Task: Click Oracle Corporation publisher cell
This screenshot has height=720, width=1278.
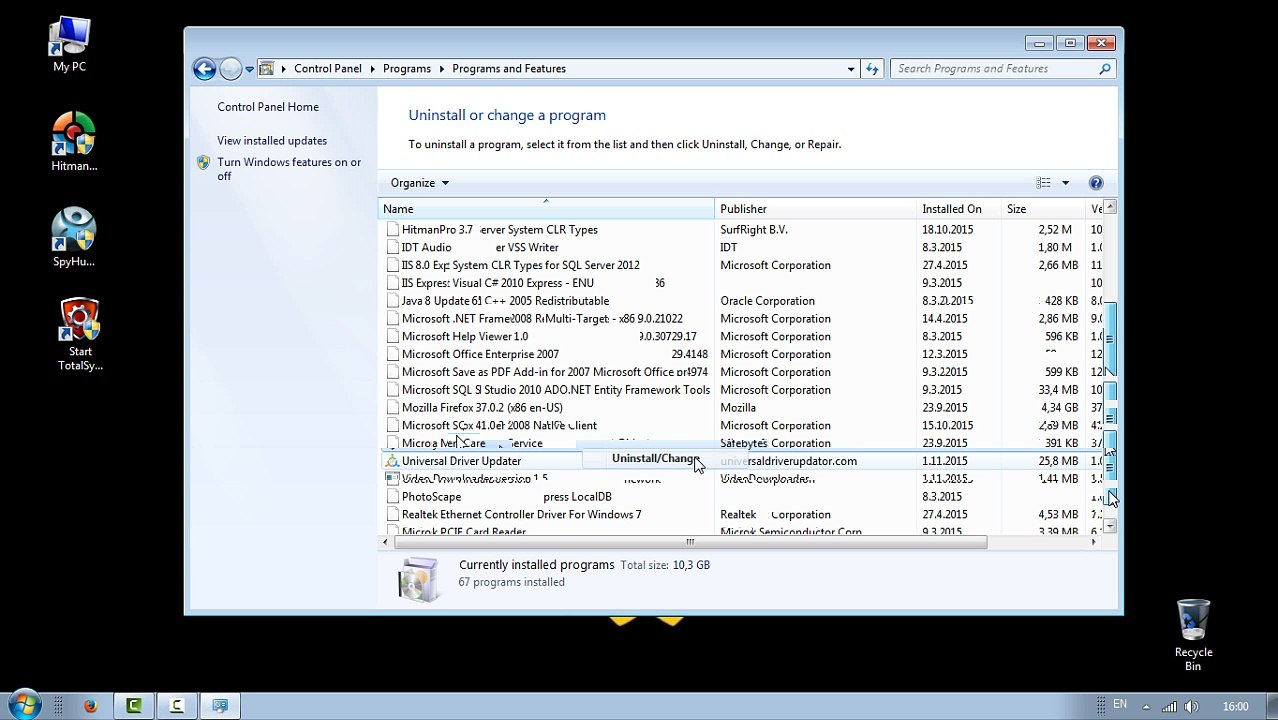Action: (x=767, y=301)
